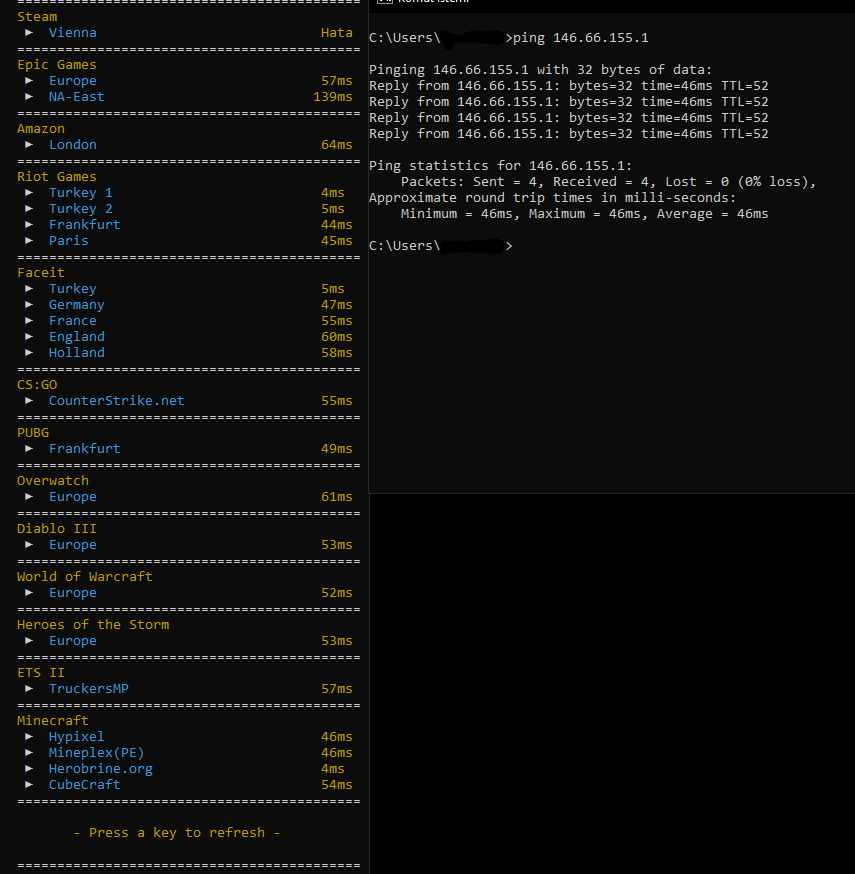This screenshot has height=874, width=855.
Task: Click the arrow marker beside Hypixel
Action: point(29,737)
